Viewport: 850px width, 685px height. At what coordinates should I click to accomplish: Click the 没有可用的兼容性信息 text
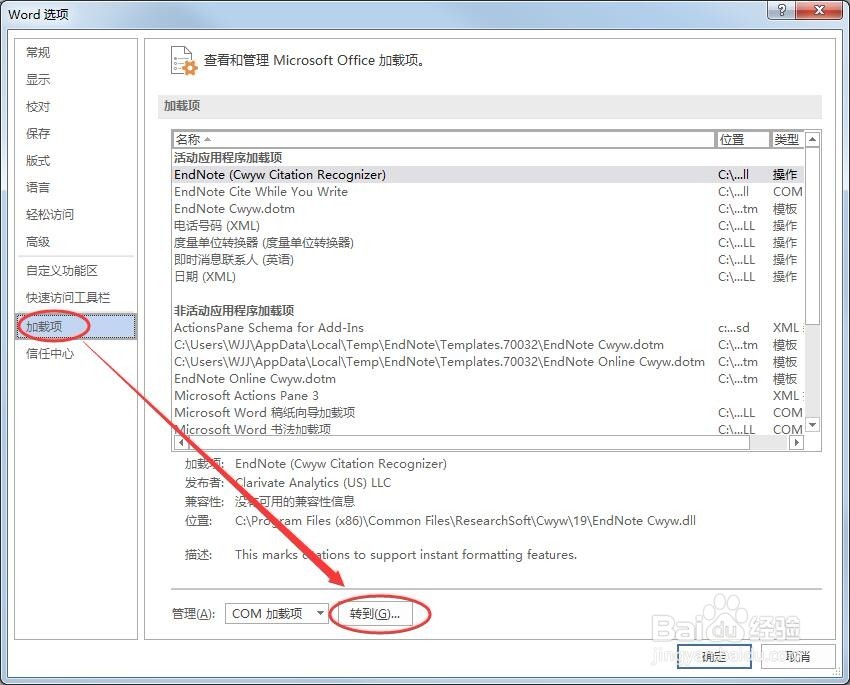(x=295, y=502)
